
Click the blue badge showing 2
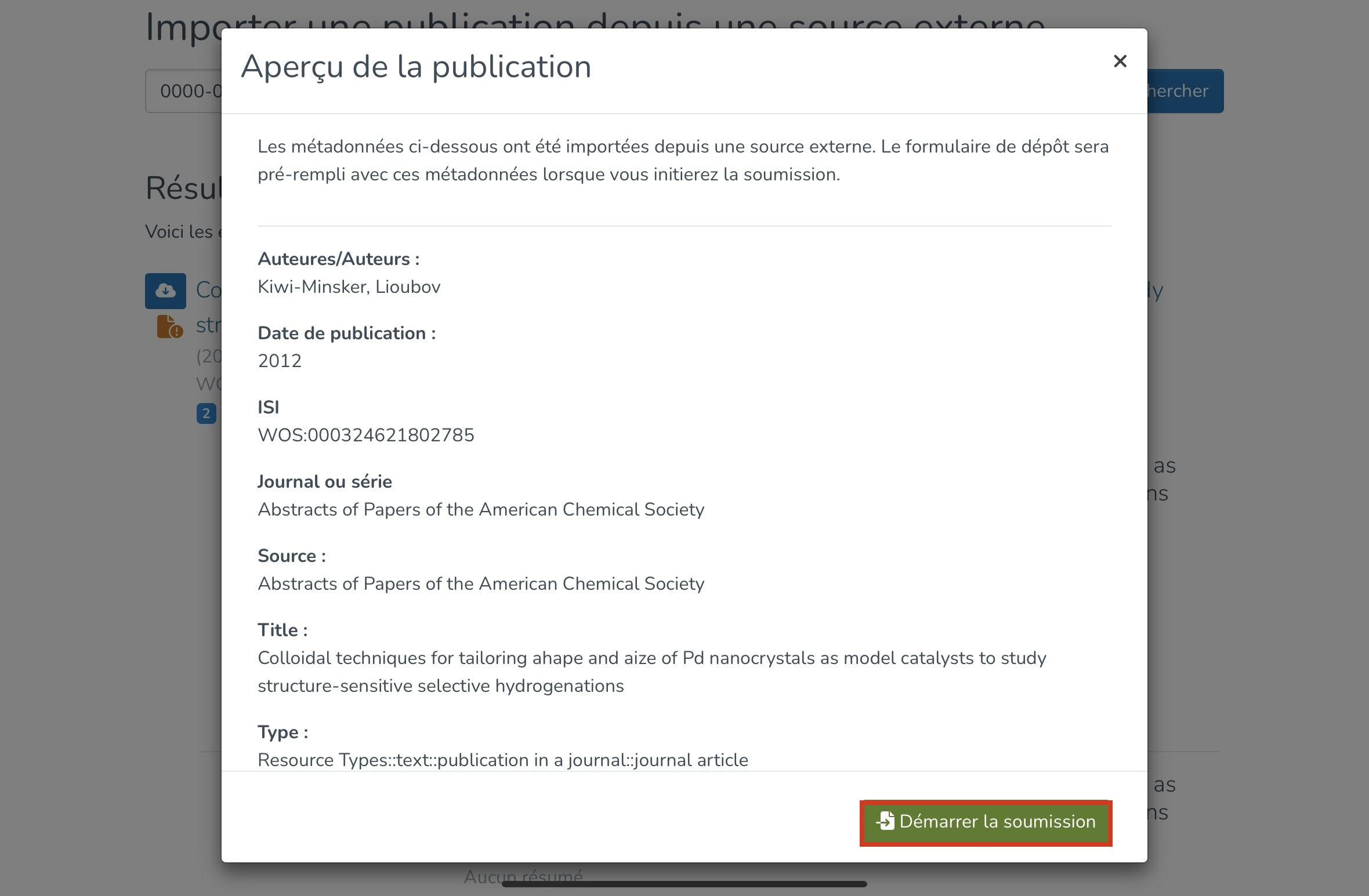tap(206, 413)
